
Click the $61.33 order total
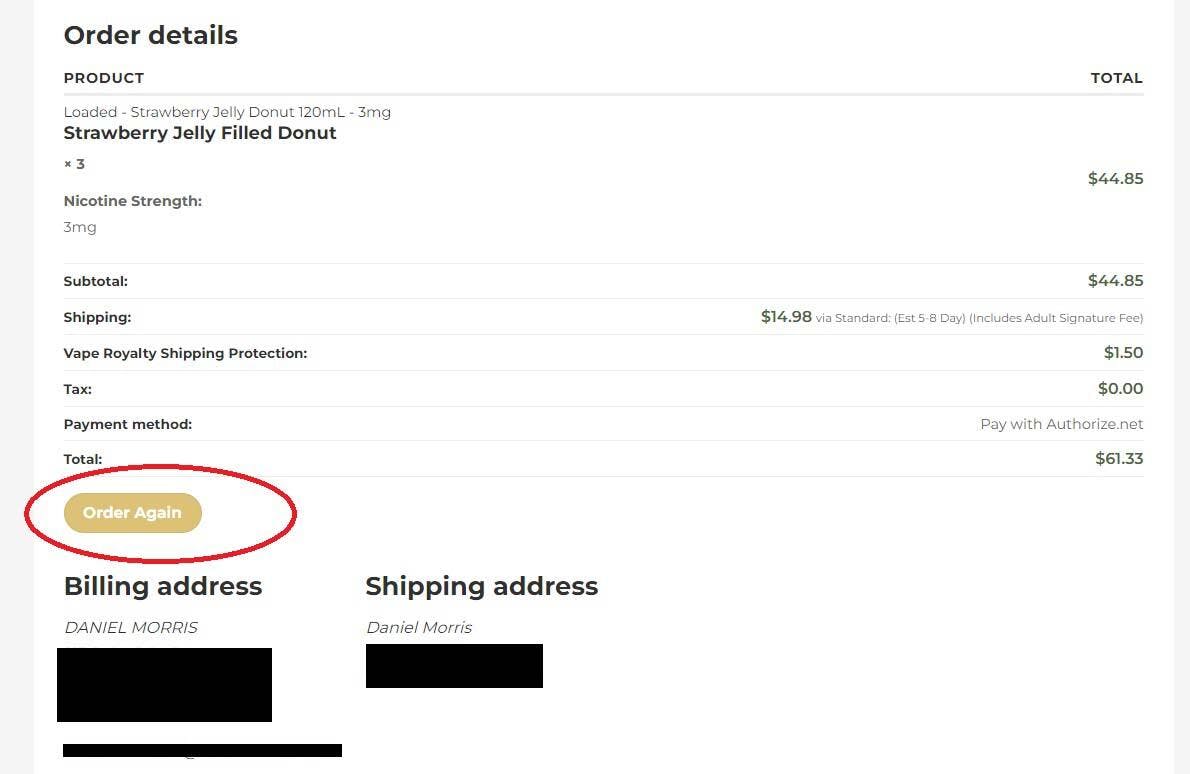(1119, 459)
